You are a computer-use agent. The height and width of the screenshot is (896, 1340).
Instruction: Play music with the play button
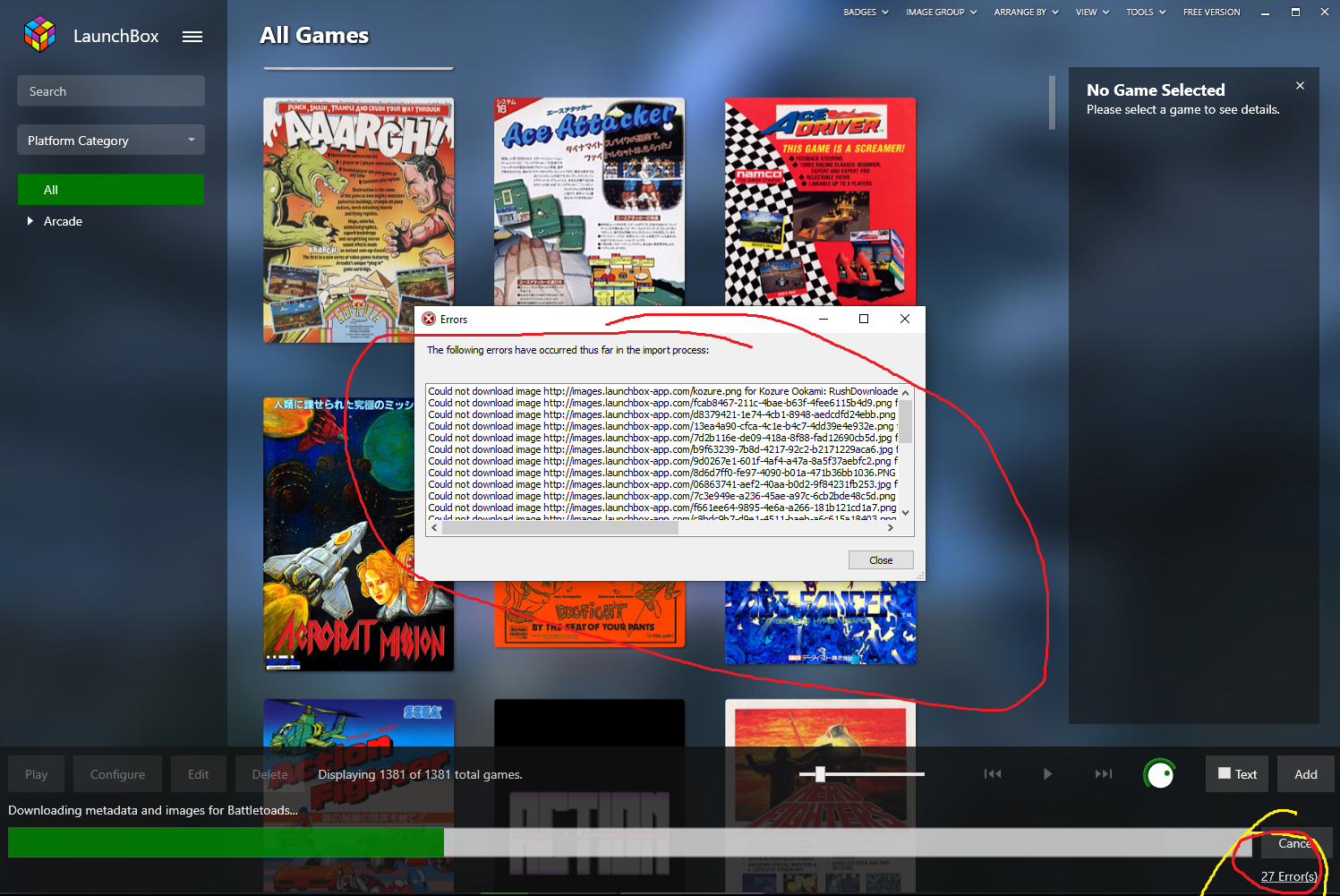coord(1047,774)
